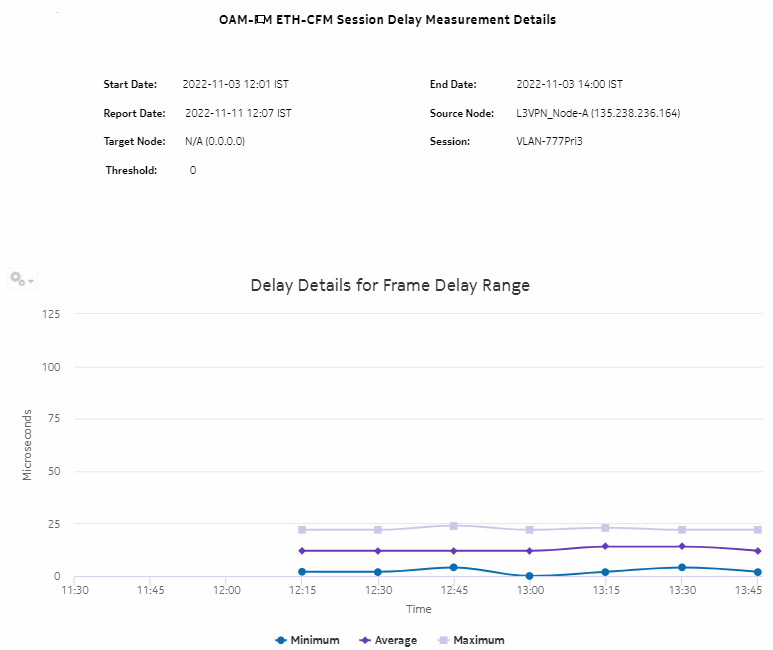Select Maximum data point at 12:45

click(x=454, y=526)
